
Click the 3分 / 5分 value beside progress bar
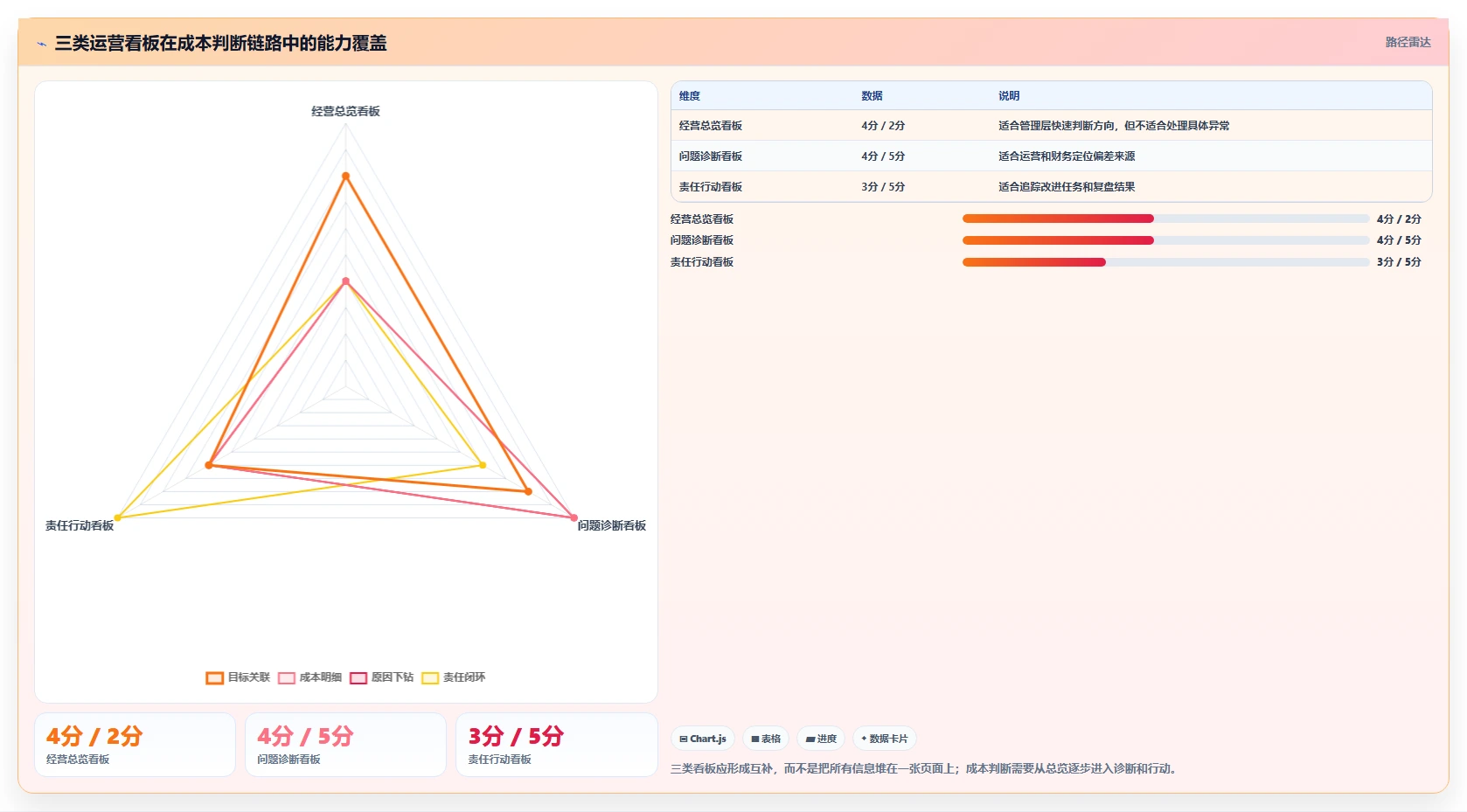(1399, 262)
